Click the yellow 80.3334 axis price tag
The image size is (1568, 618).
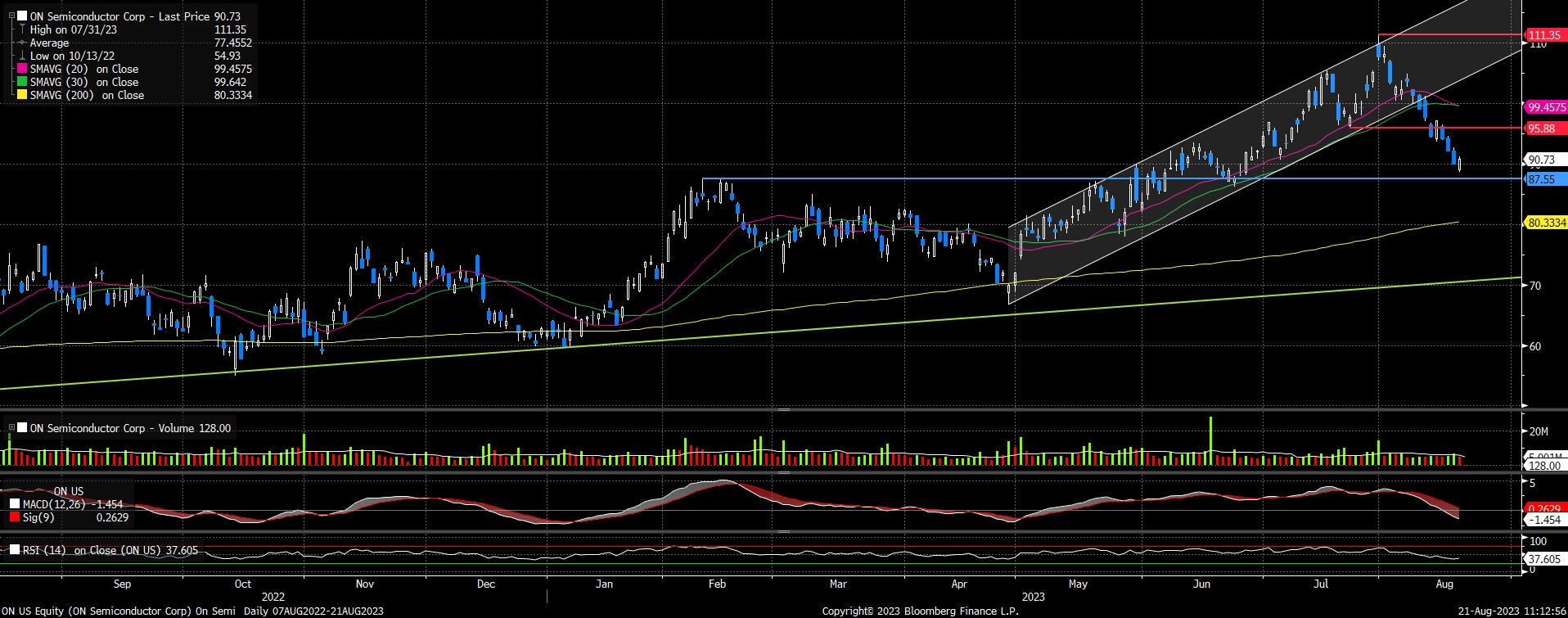point(1545,223)
